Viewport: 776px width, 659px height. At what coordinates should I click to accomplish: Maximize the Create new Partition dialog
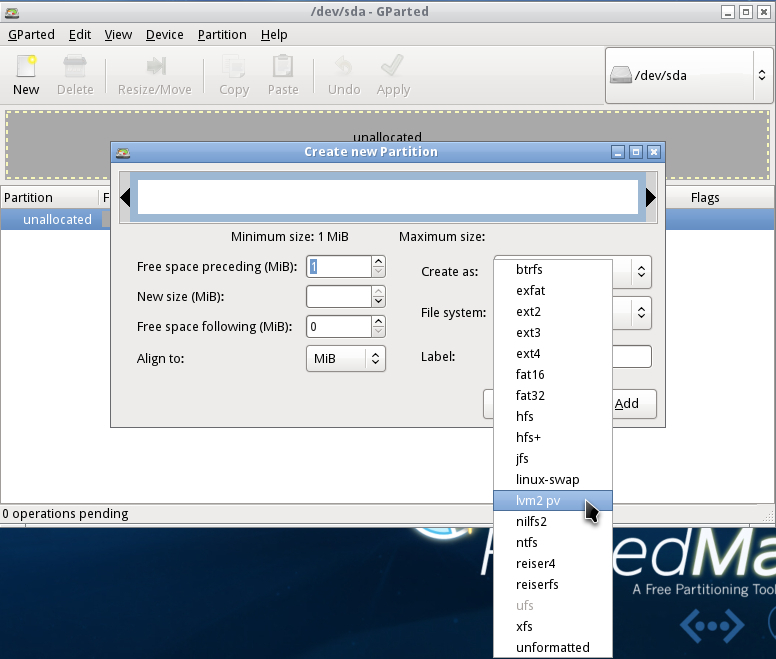pos(636,152)
